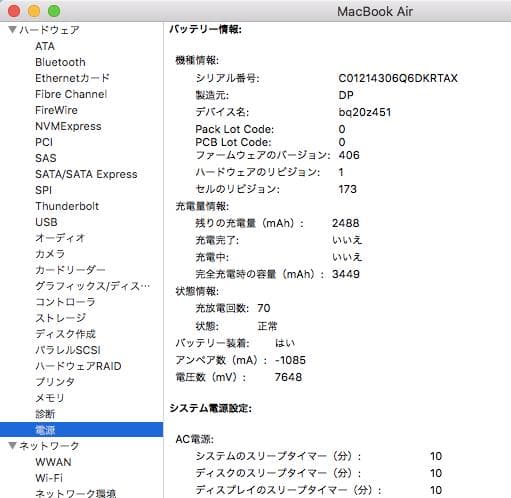The height and width of the screenshot is (498, 511).
Task: Click the ディスクのスリープタイマー row label
Action: tap(278, 473)
